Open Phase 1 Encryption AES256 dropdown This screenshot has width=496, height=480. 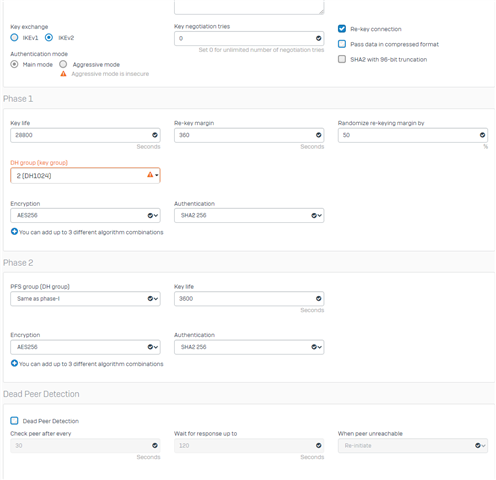85,215
